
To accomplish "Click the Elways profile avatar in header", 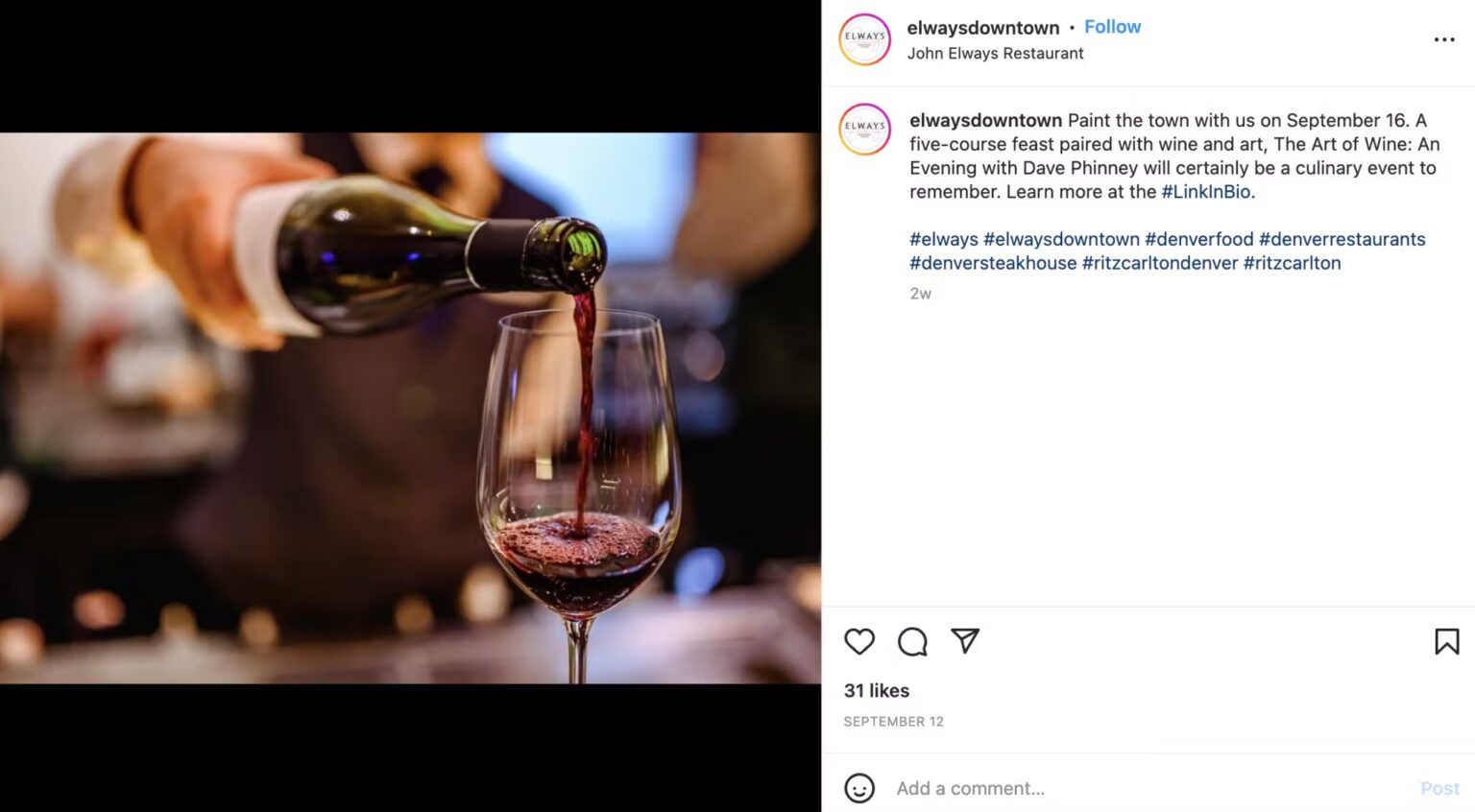I will click(x=865, y=39).
